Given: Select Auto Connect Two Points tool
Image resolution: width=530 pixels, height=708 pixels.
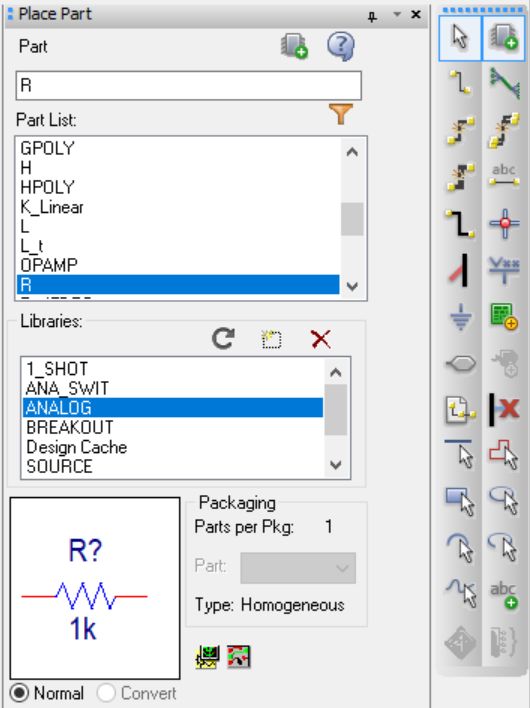Looking at the screenshot, I should click(x=460, y=130).
